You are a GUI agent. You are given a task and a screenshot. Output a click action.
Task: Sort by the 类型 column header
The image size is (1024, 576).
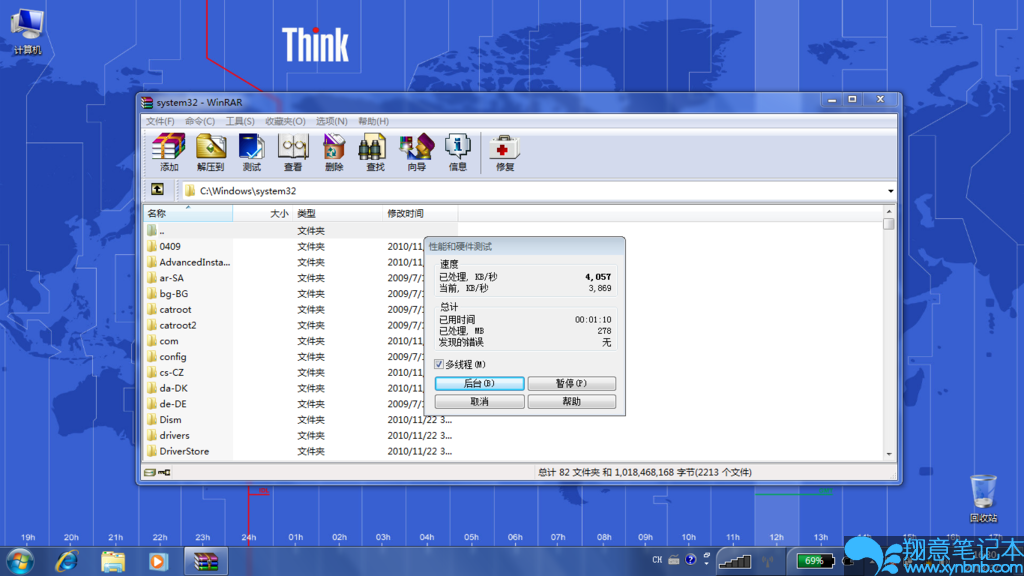click(x=338, y=214)
